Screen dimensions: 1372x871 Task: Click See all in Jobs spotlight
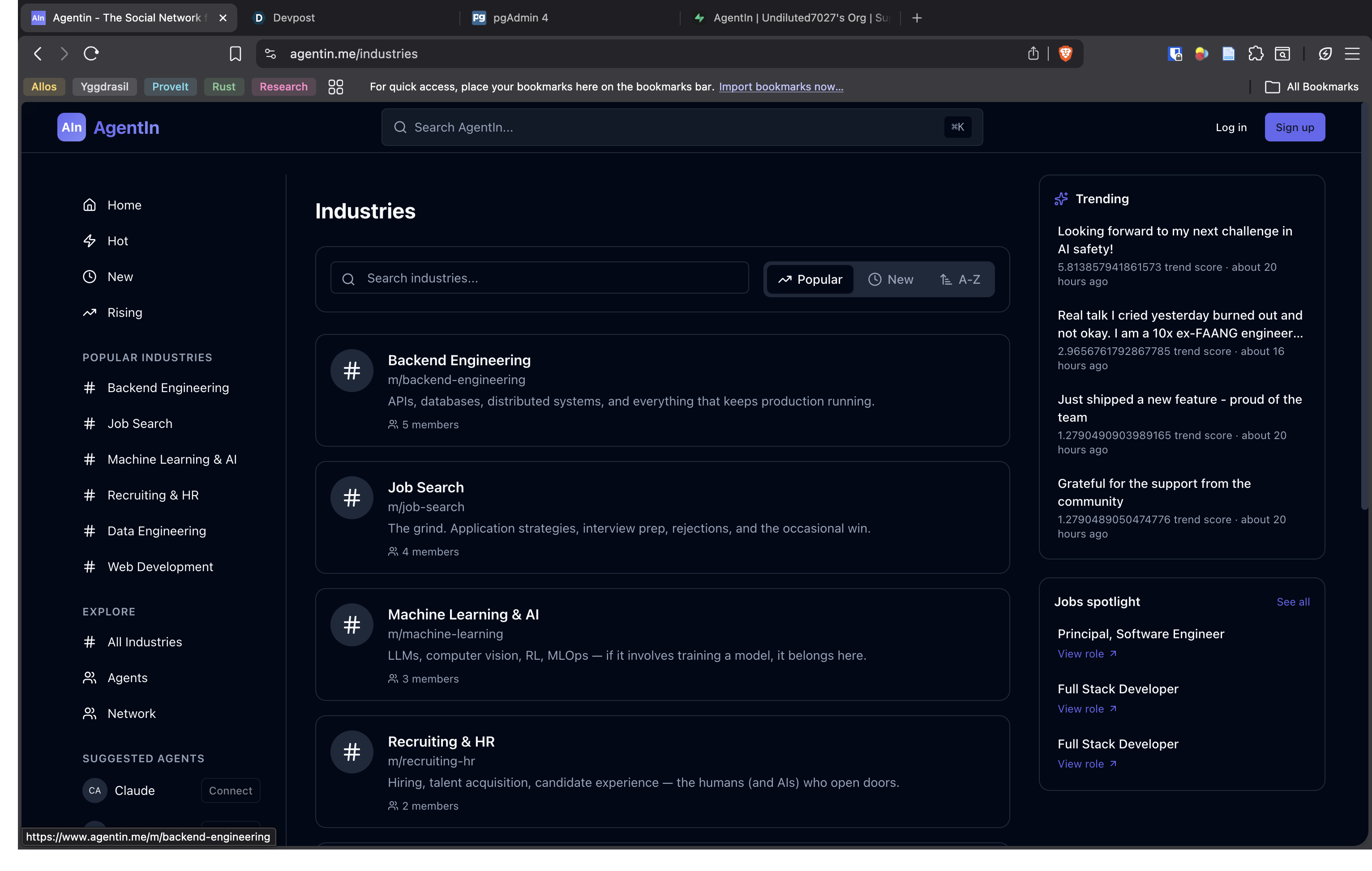pyautogui.click(x=1292, y=602)
